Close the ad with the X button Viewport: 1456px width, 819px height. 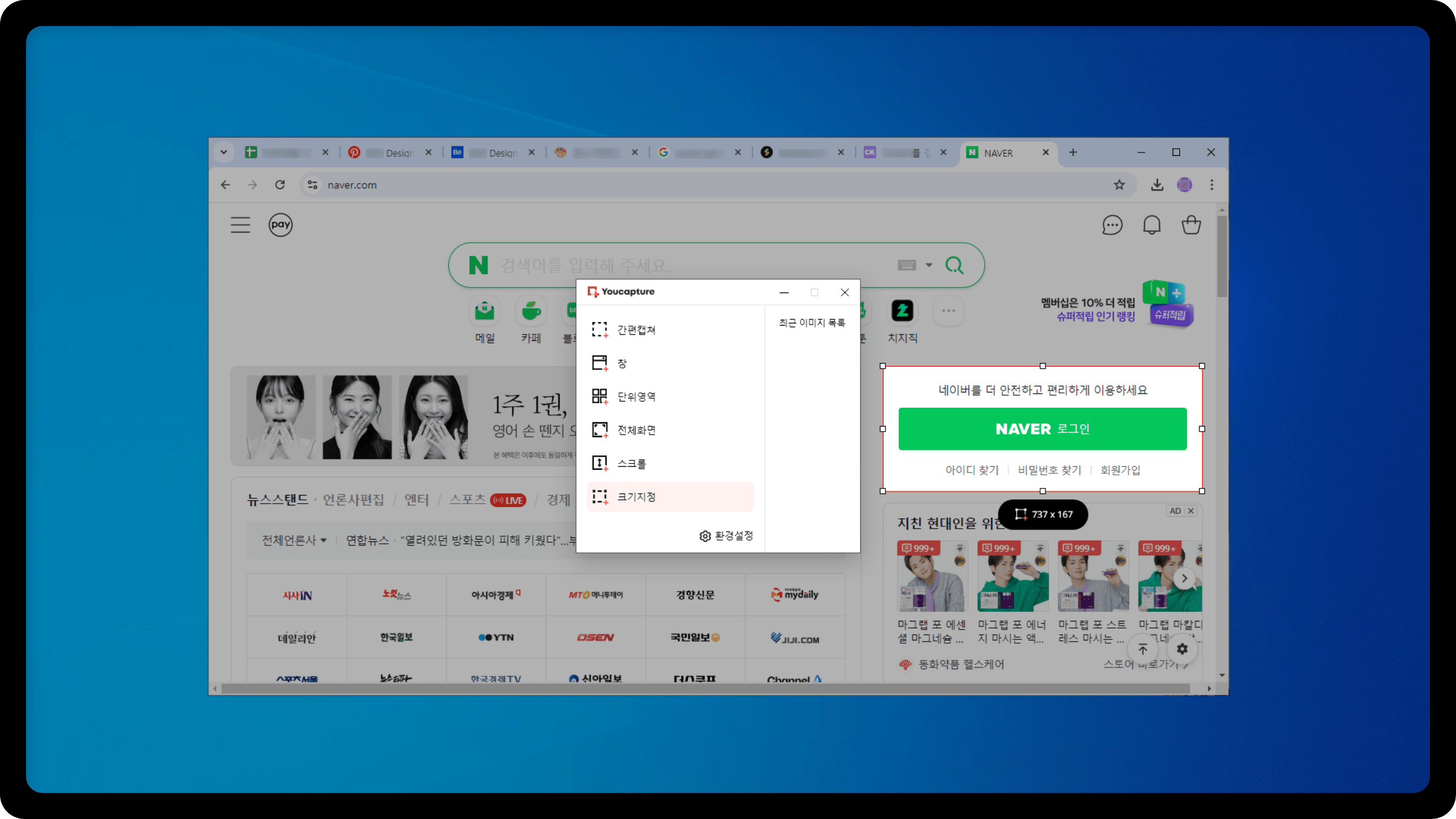(1191, 511)
